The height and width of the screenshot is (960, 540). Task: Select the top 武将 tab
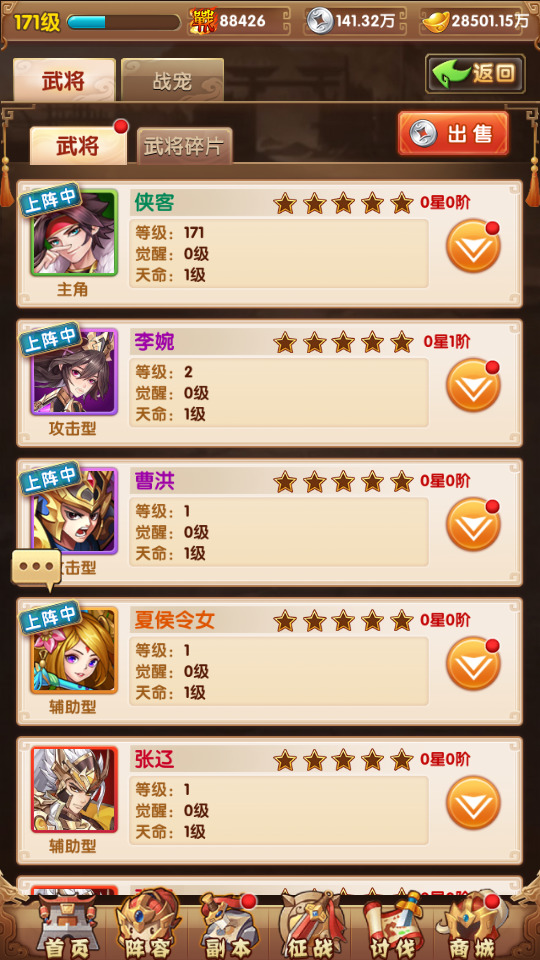point(64,80)
